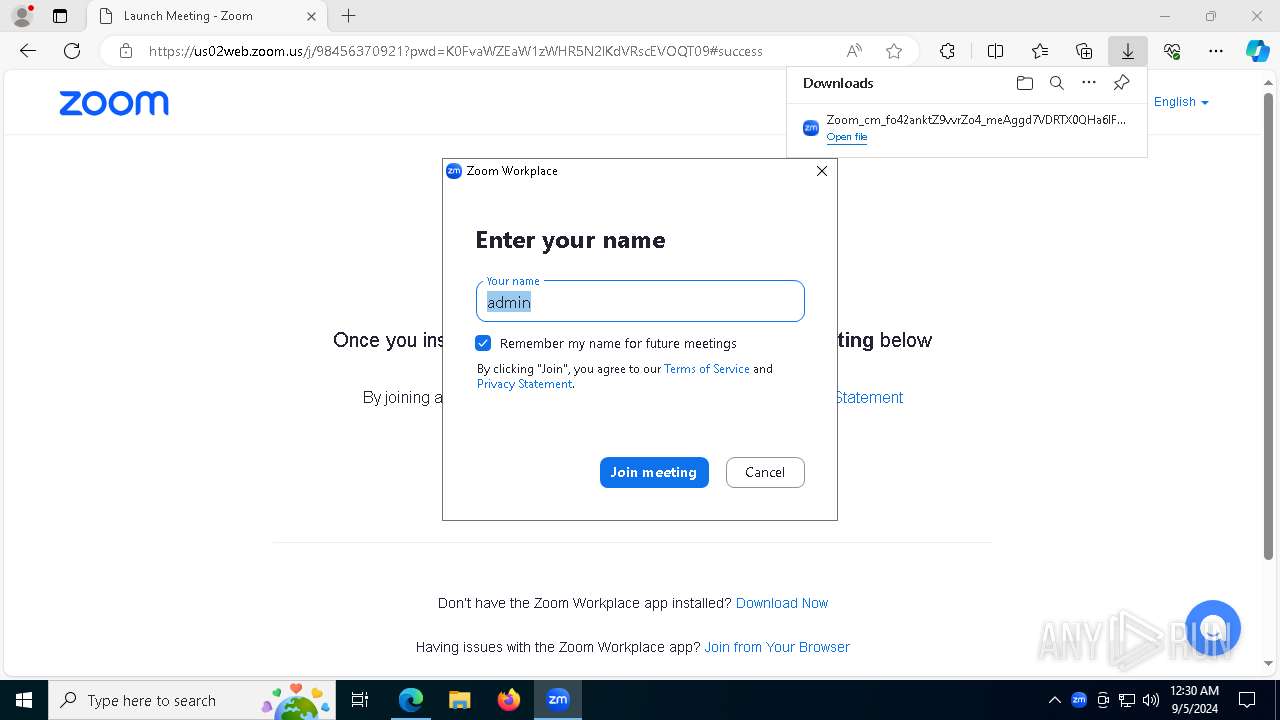Select the Launch Meeting - Zoom tab
Screen dimensions: 1280x720
[206, 16]
